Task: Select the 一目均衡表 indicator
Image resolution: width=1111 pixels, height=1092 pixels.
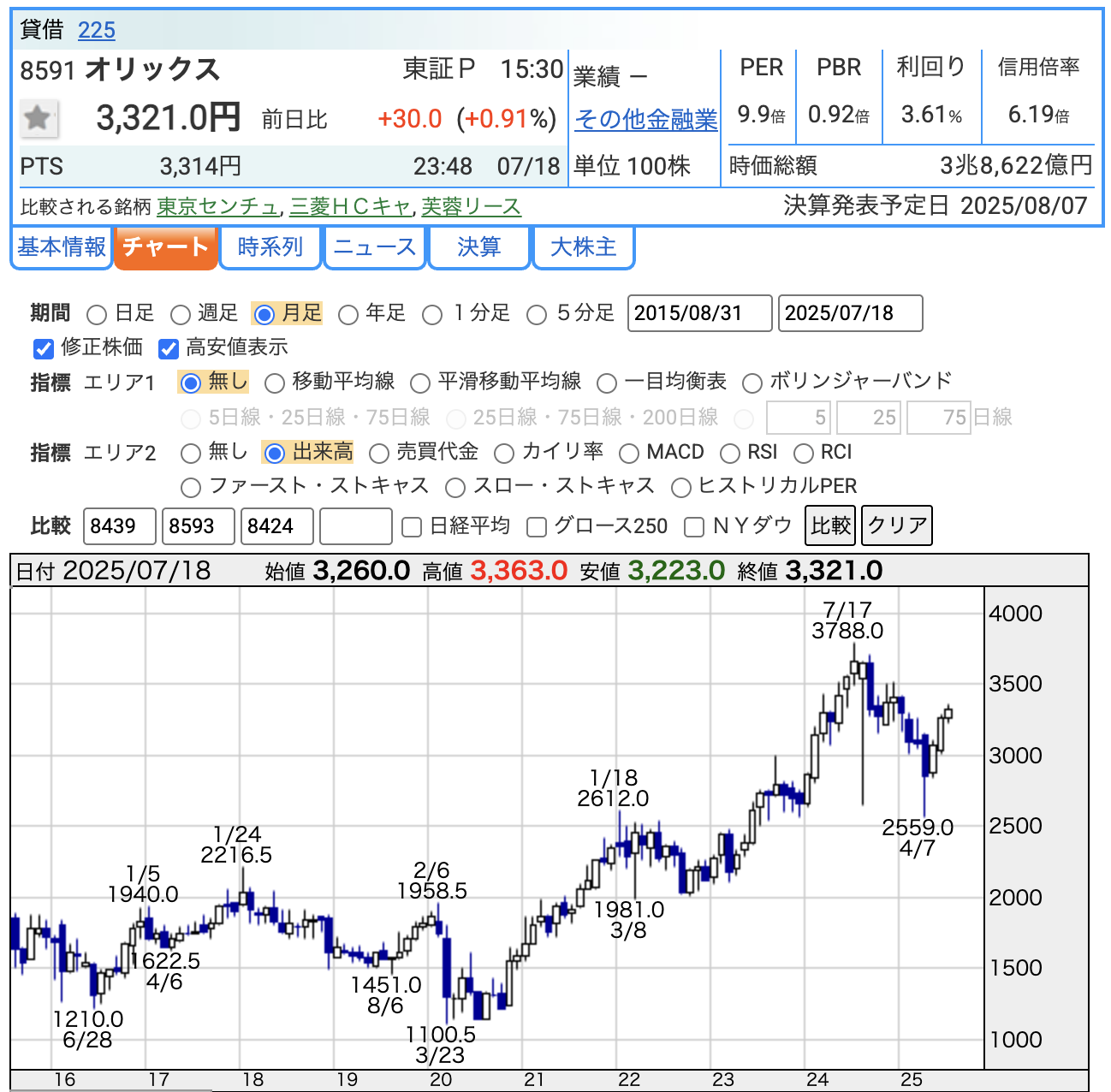Action: point(606,383)
